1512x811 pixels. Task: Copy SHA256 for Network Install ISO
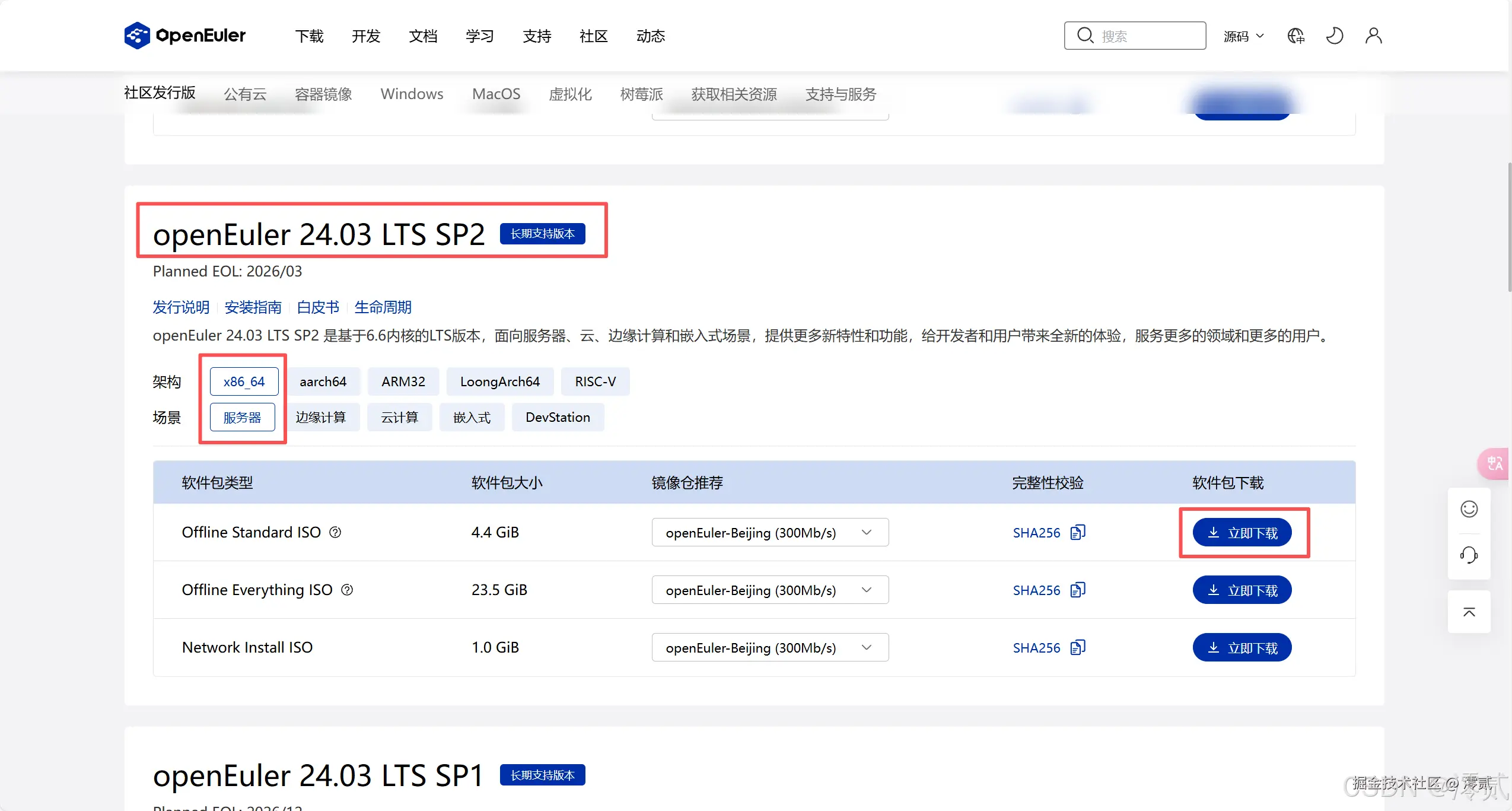pos(1078,647)
